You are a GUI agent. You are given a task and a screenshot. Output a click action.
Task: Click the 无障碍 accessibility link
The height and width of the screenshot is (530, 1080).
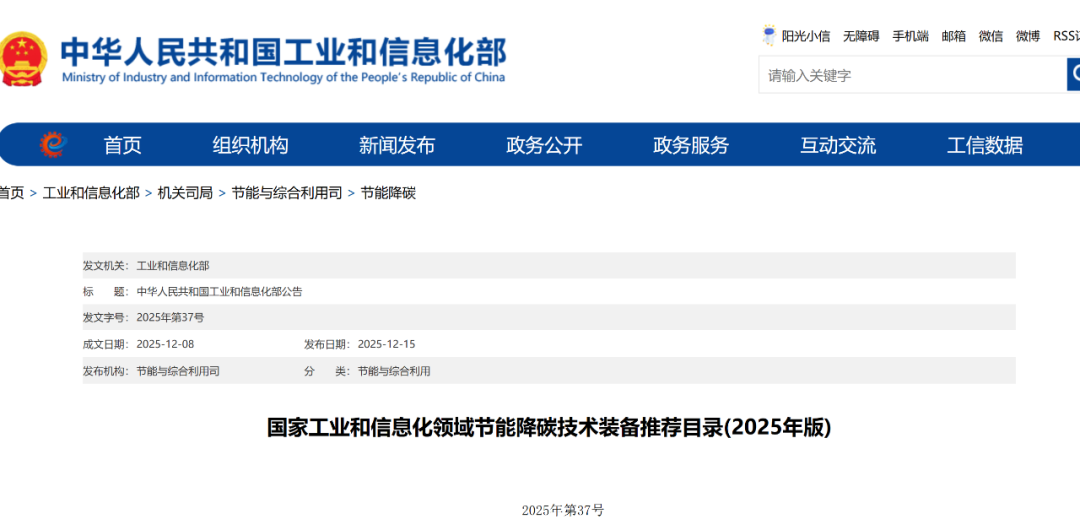pos(862,37)
